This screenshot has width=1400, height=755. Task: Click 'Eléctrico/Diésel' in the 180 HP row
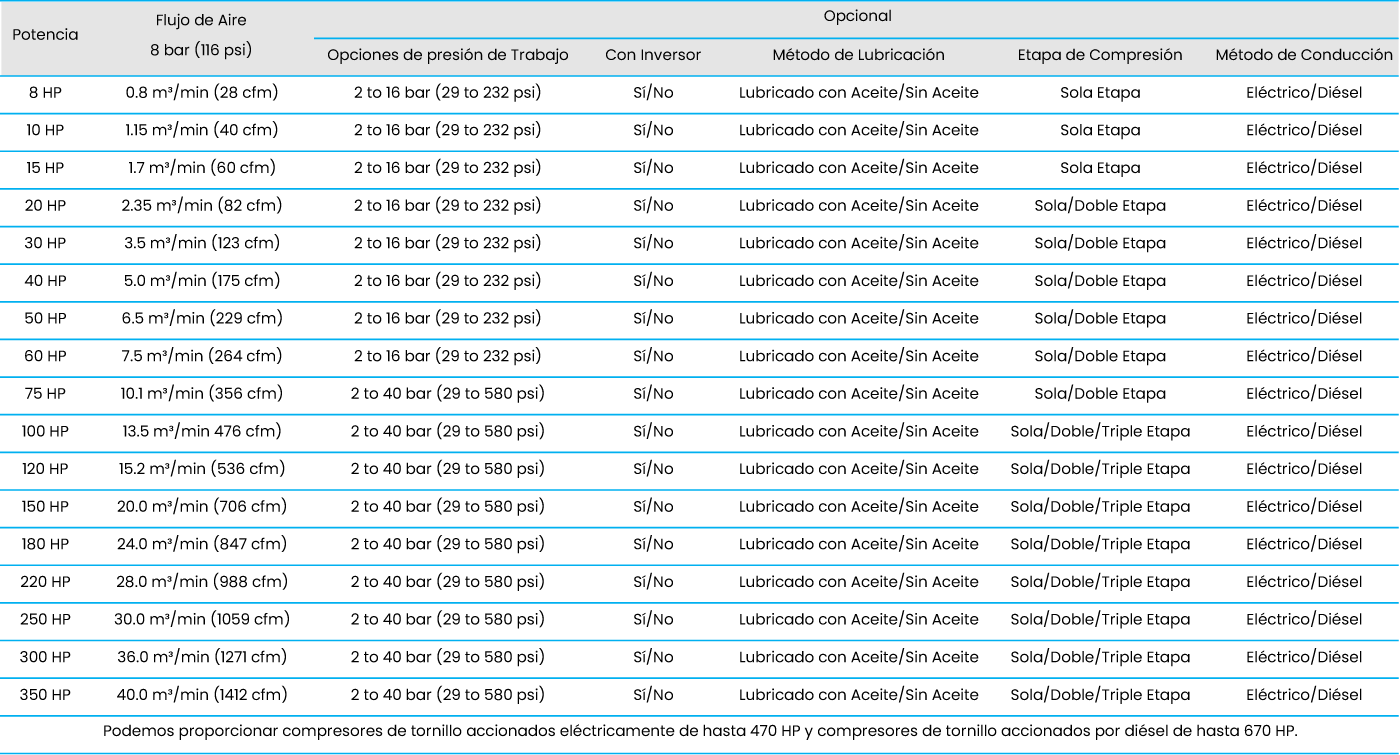click(1304, 544)
